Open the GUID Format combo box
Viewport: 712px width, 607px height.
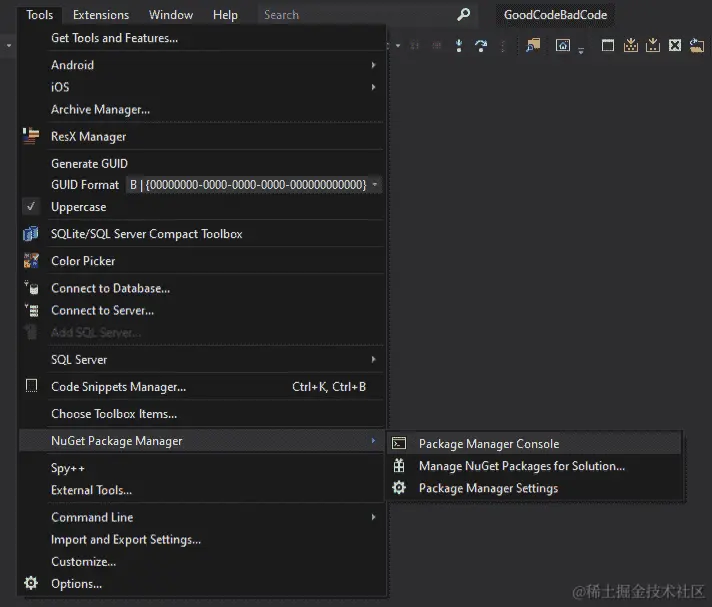coord(254,185)
